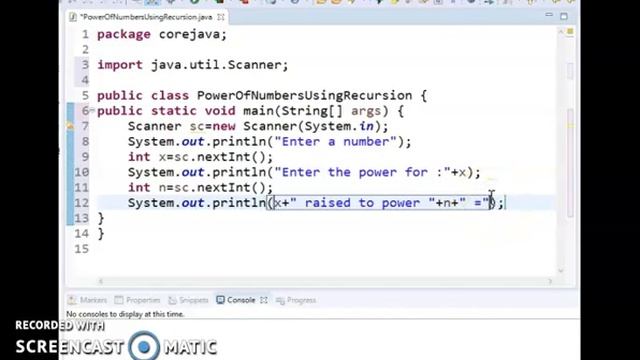Image resolution: width=640 pixels, height=360 pixels.
Task: Collapse the main method fold at line 6
Action: (92, 110)
